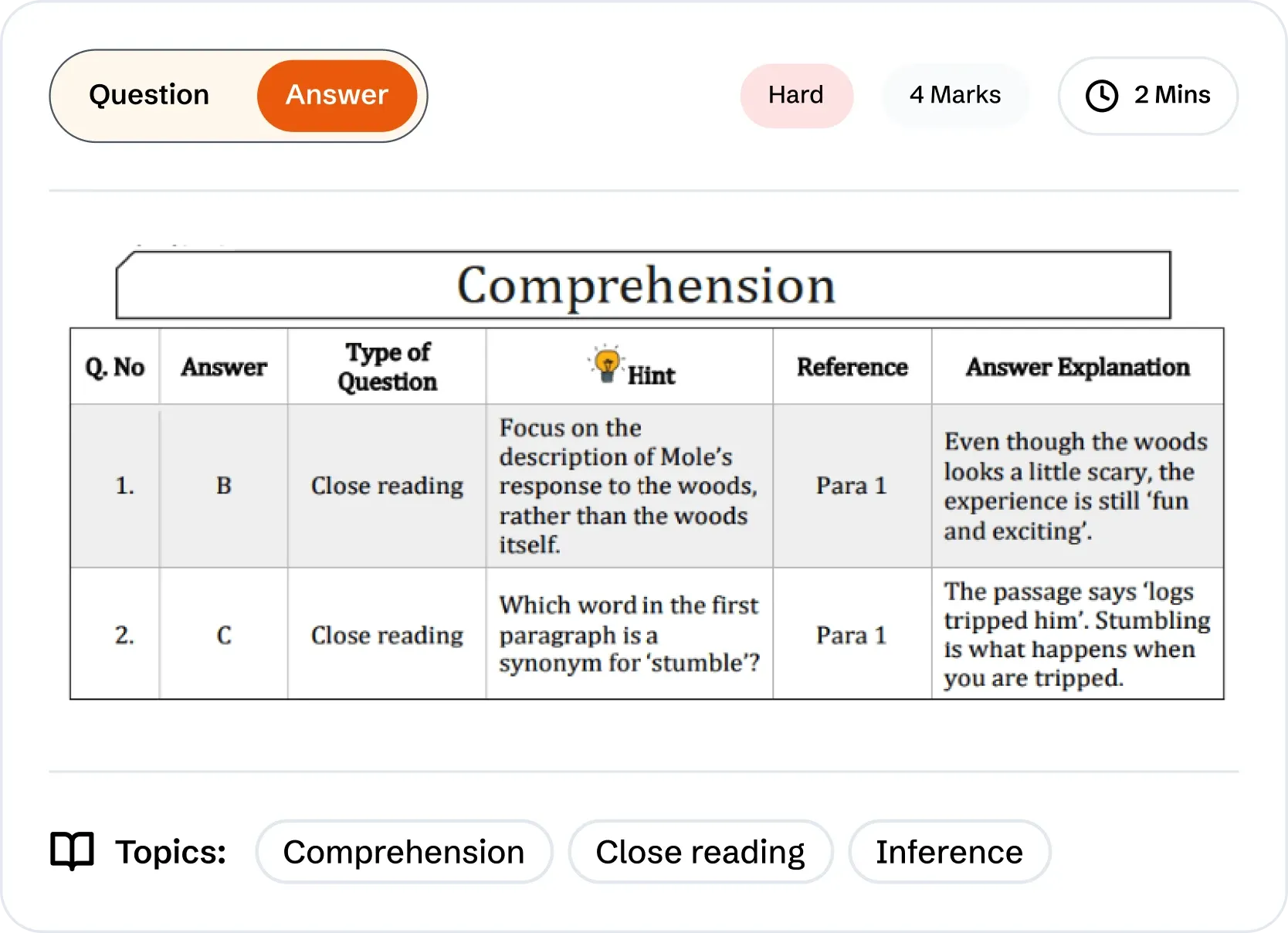Click the open book Topics icon
1288x933 pixels.
[x=72, y=851]
